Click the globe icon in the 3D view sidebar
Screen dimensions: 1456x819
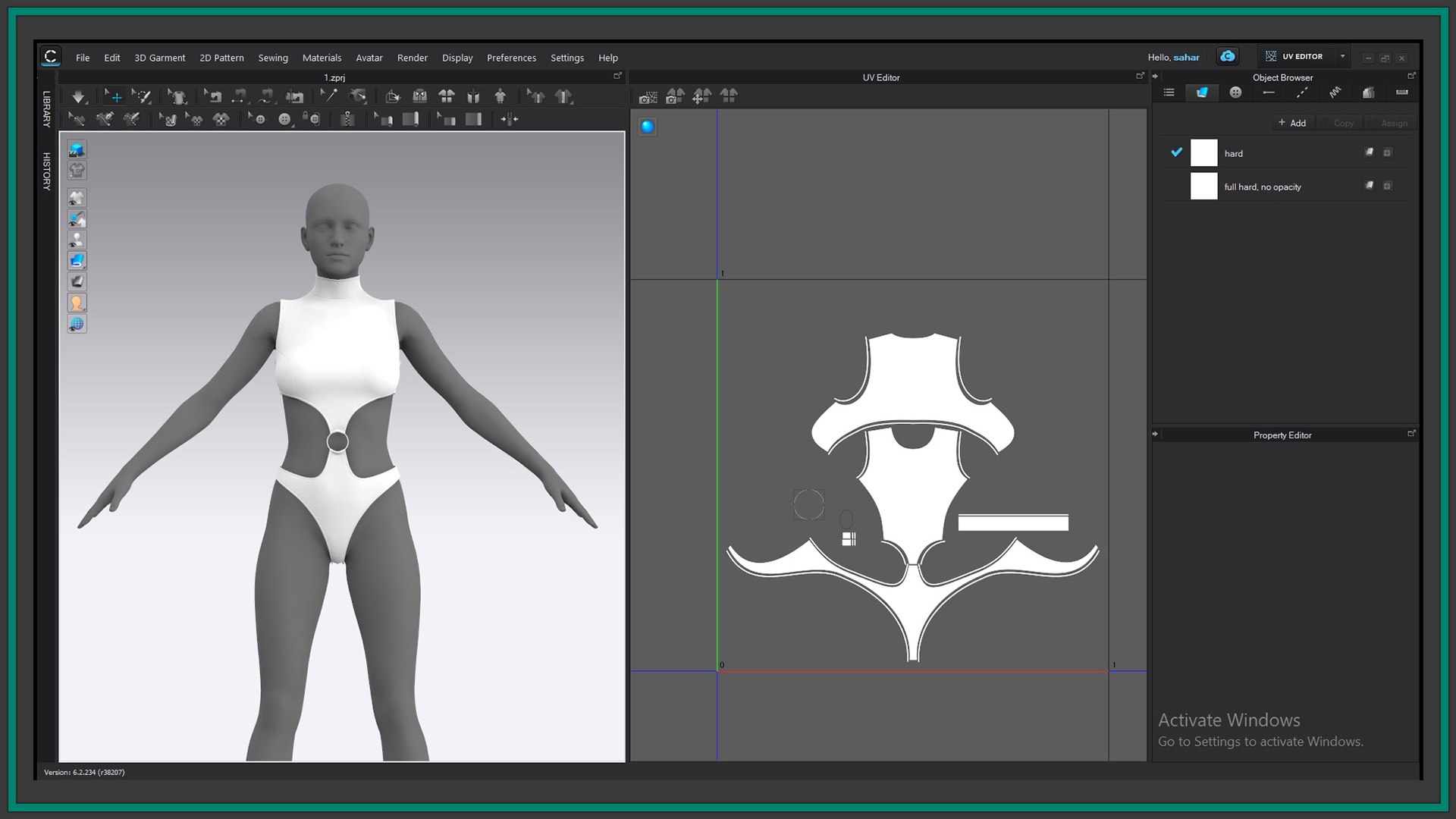tap(77, 325)
